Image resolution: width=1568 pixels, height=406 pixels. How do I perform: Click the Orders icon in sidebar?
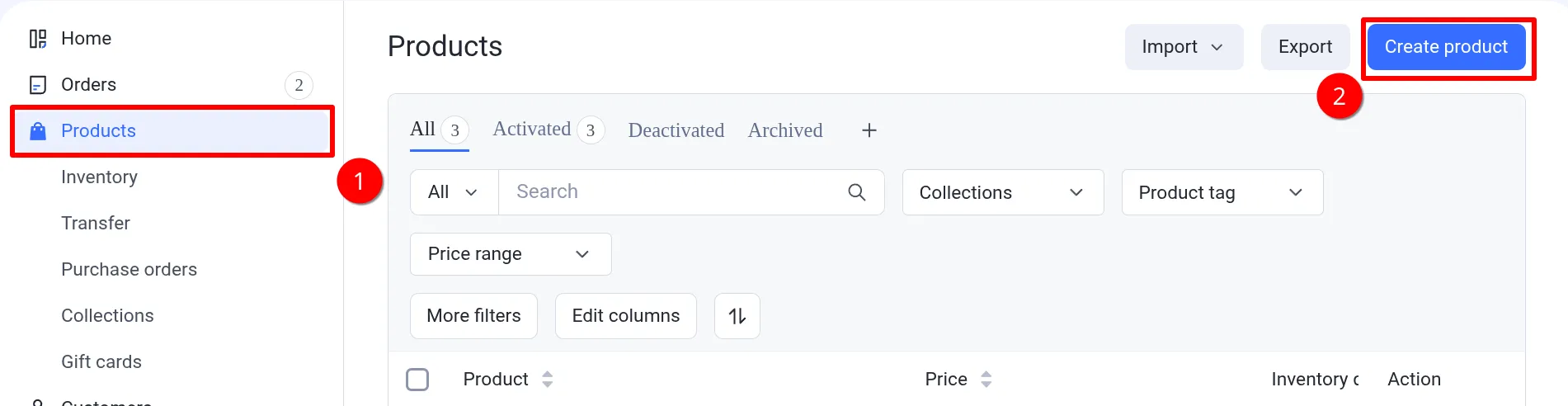(38, 85)
